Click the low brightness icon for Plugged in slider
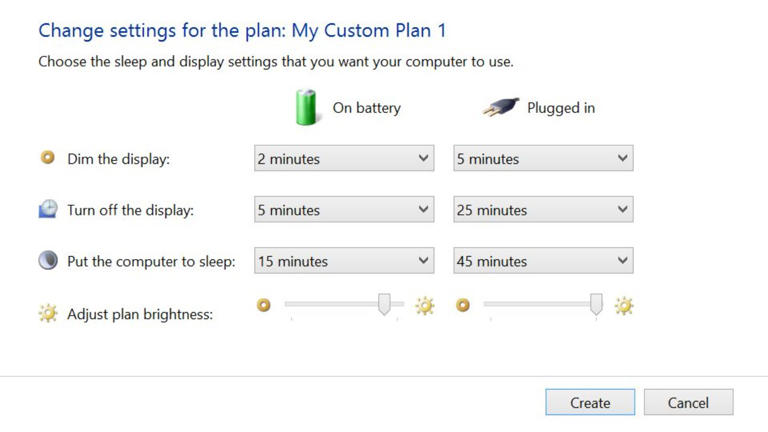The height and width of the screenshot is (432, 768). [463, 305]
